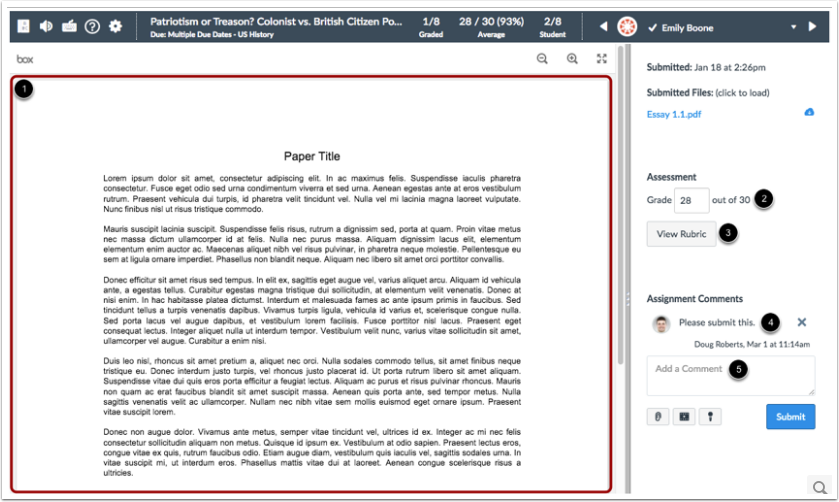
Task: Open the Gradebook icon in top bar
Action: coord(24,26)
